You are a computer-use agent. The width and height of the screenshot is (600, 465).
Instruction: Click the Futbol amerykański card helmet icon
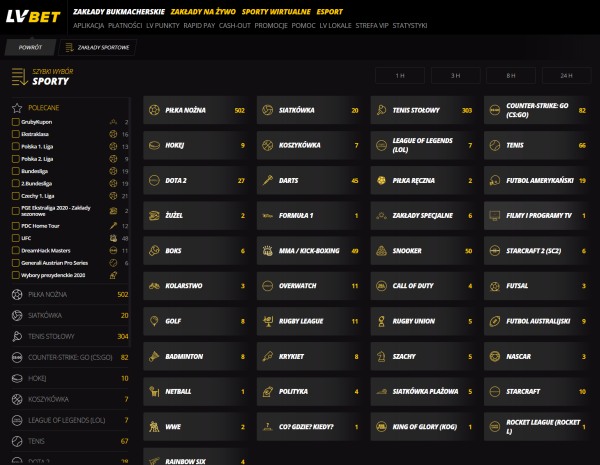[x=495, y=180]
